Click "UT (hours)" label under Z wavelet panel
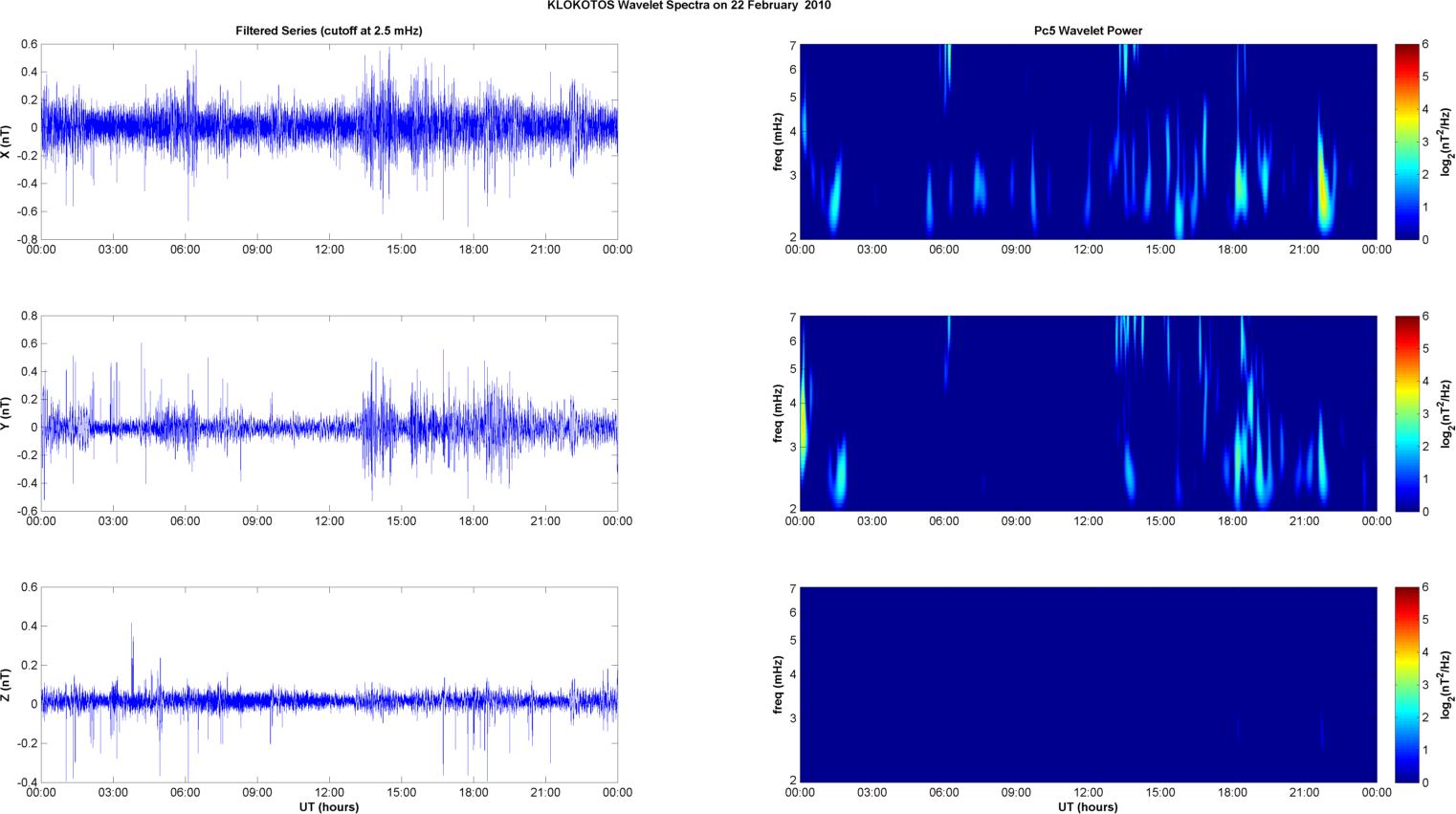Image resolution: width=1456 pixels, height=814 pixels. [1088, 807]
